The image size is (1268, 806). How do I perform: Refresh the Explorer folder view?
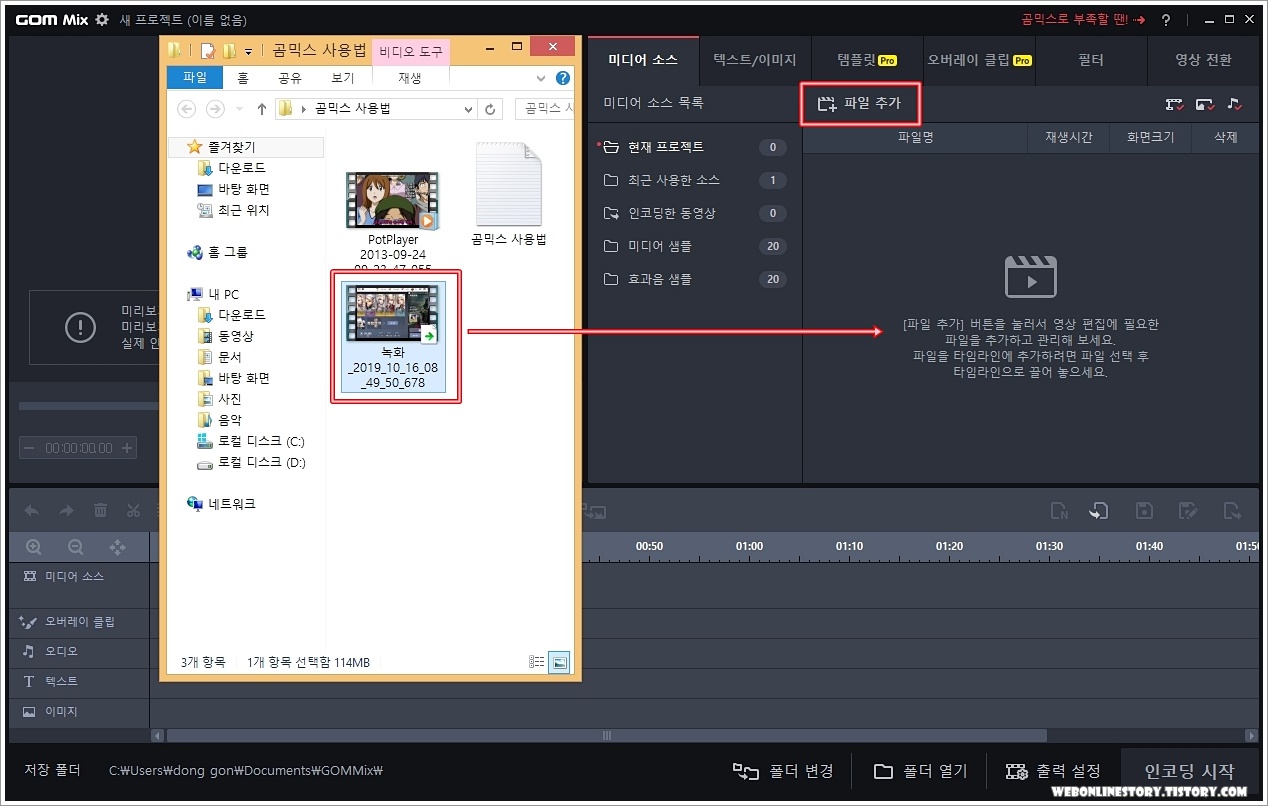pos(490,109)
